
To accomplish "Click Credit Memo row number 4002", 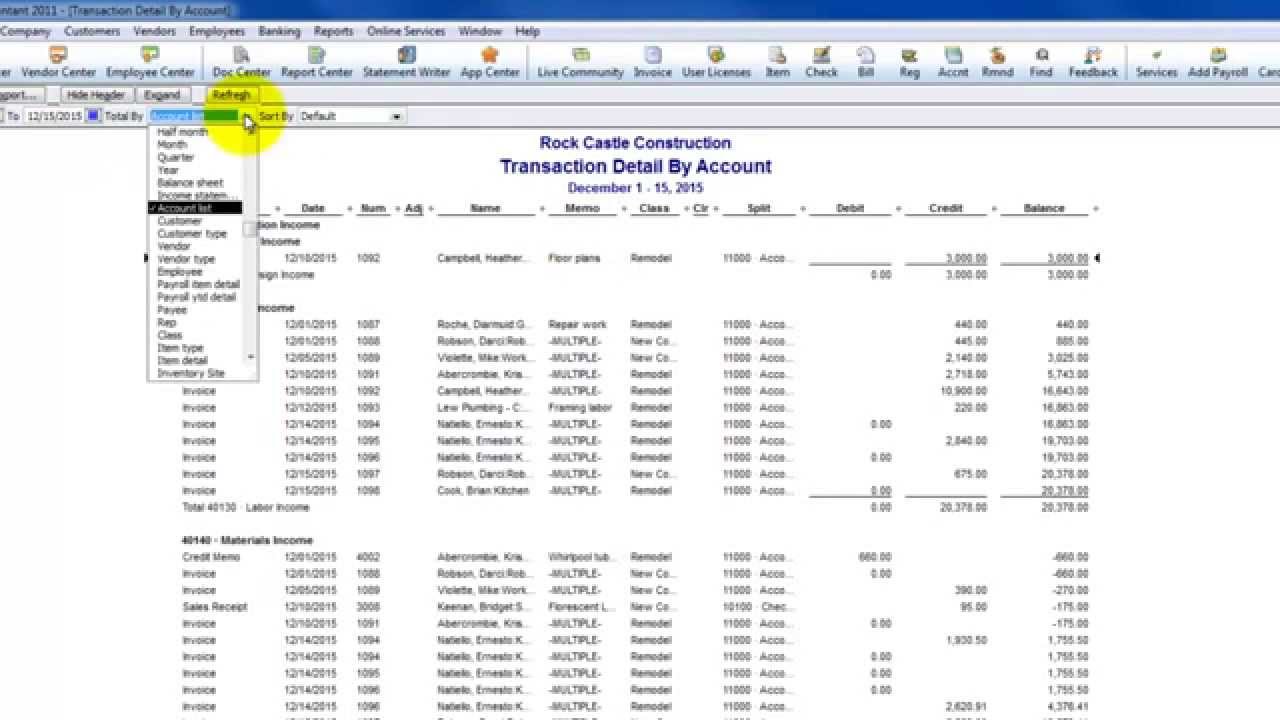I will point(634,557).
